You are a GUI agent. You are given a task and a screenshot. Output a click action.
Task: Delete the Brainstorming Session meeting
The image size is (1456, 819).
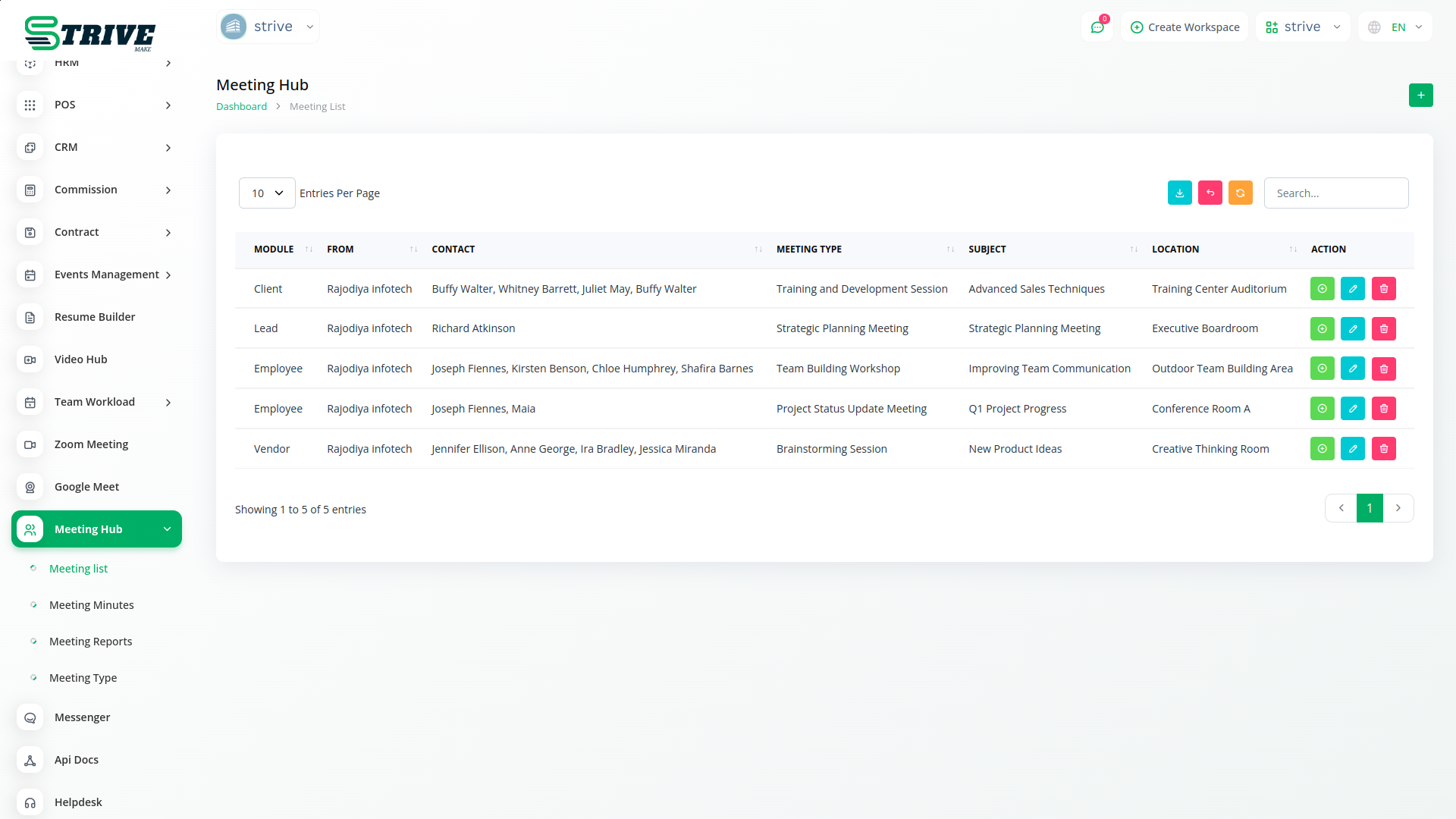coord(1383,449)
